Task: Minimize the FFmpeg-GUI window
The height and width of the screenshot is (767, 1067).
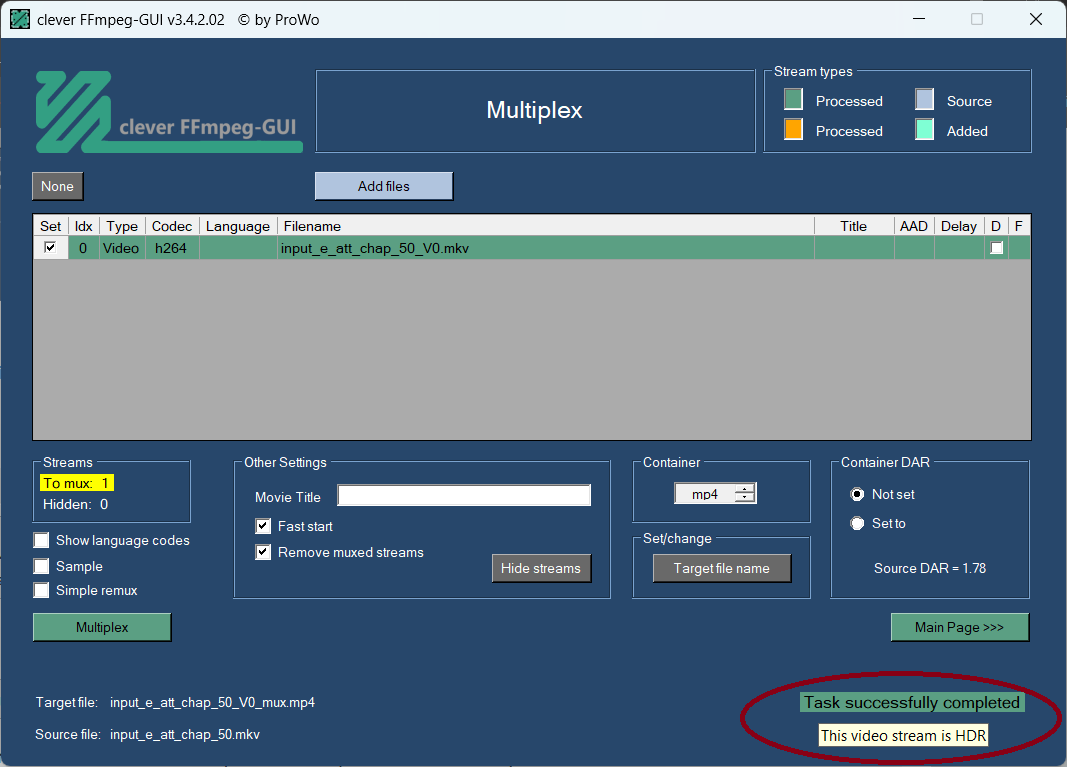Action: tap(919, 19)
